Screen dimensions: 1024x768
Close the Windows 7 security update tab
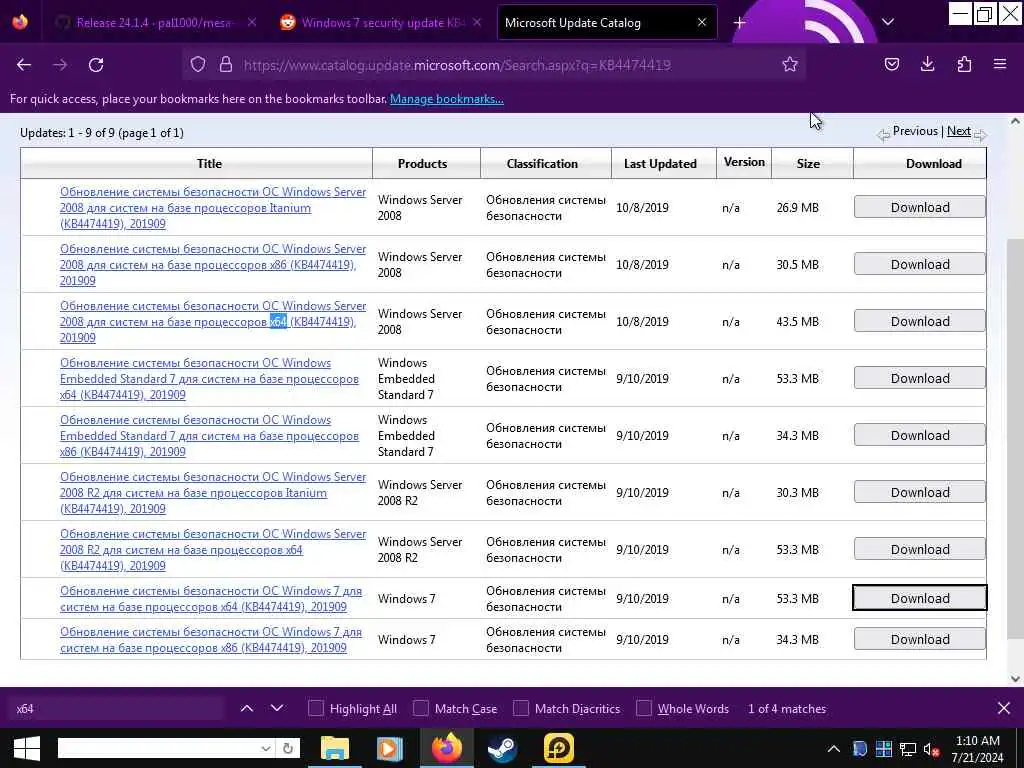477,22
